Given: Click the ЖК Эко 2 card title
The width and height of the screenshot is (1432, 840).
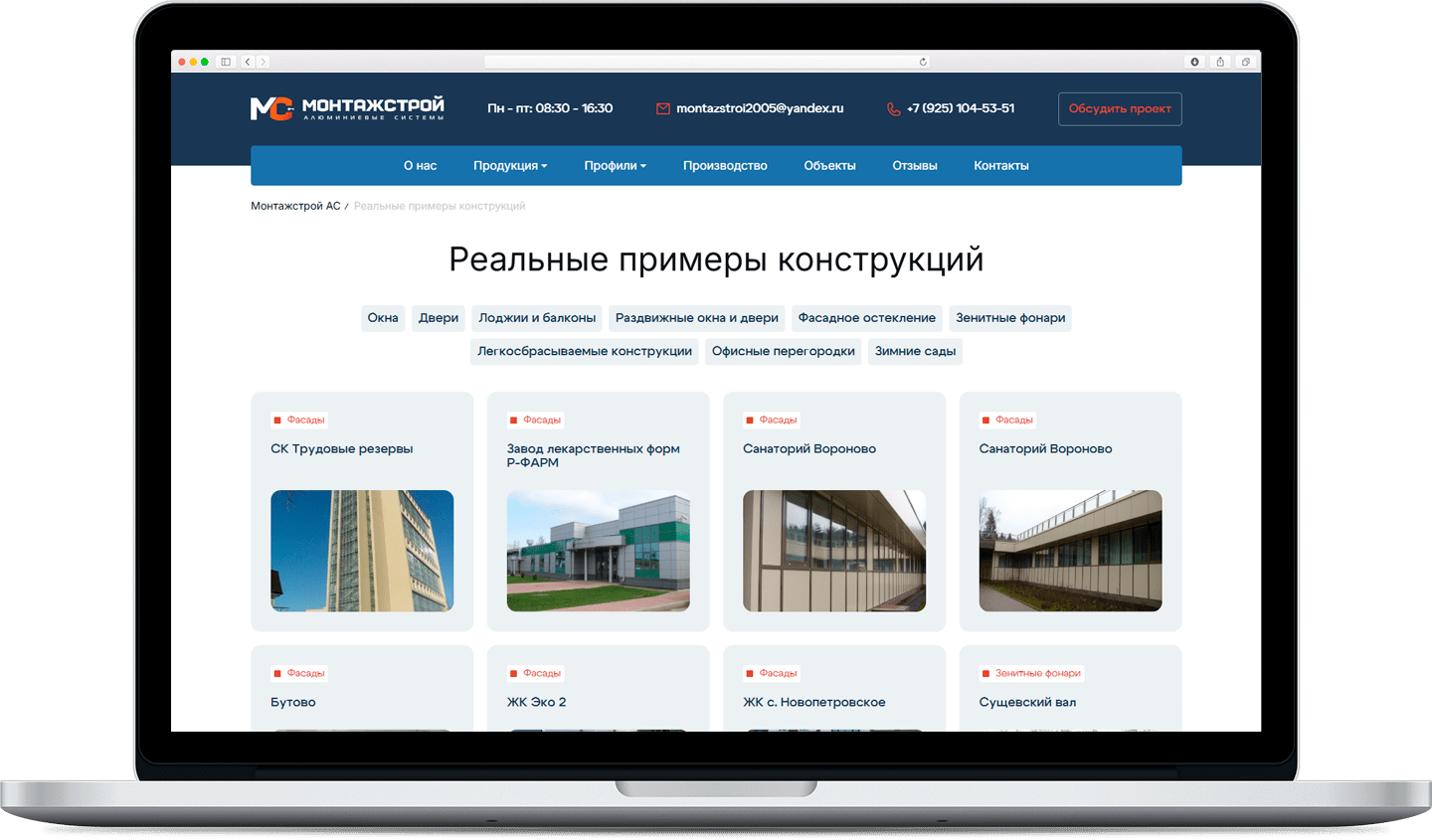Looking at the screenshot, I should [537, 703].
